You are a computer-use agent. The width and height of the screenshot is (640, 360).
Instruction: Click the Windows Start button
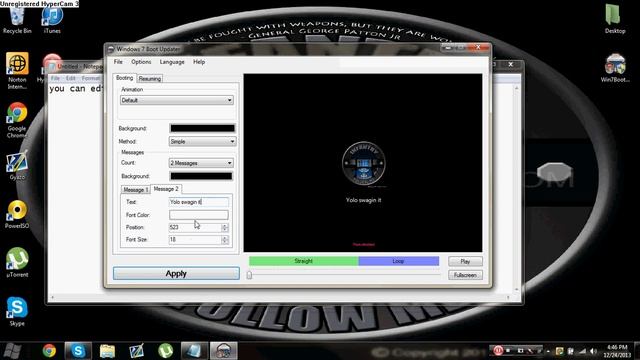coord(12,351)
